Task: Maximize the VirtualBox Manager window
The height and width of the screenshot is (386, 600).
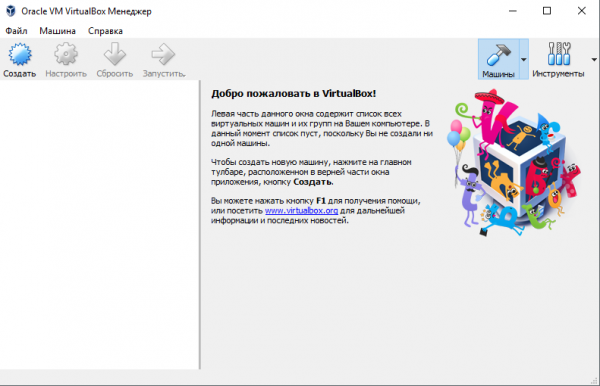Action: pyautogui.click(x=547, y=11)
